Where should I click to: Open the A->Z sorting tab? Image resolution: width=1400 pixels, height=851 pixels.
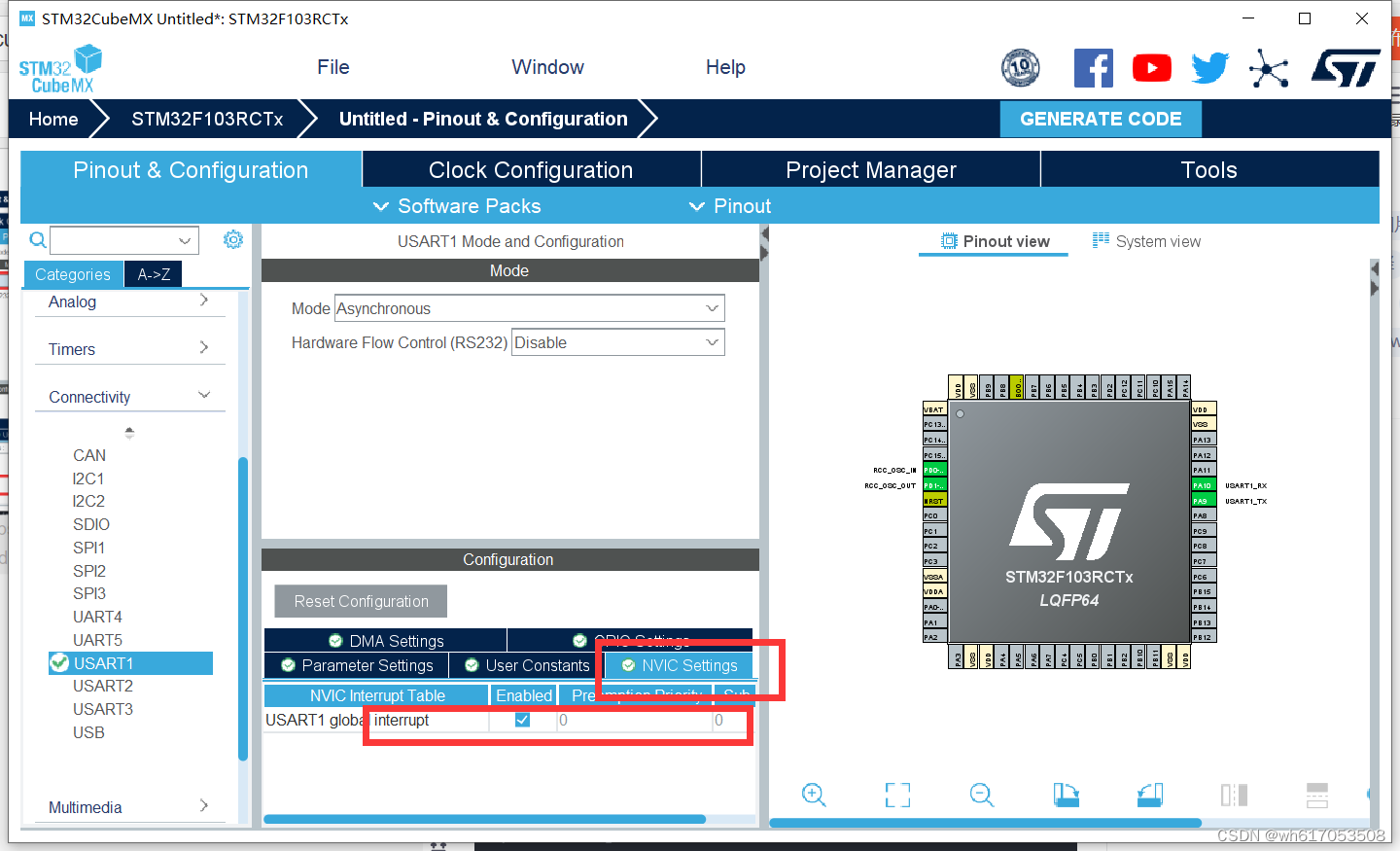pyautogui.click(x=154, y=274)
